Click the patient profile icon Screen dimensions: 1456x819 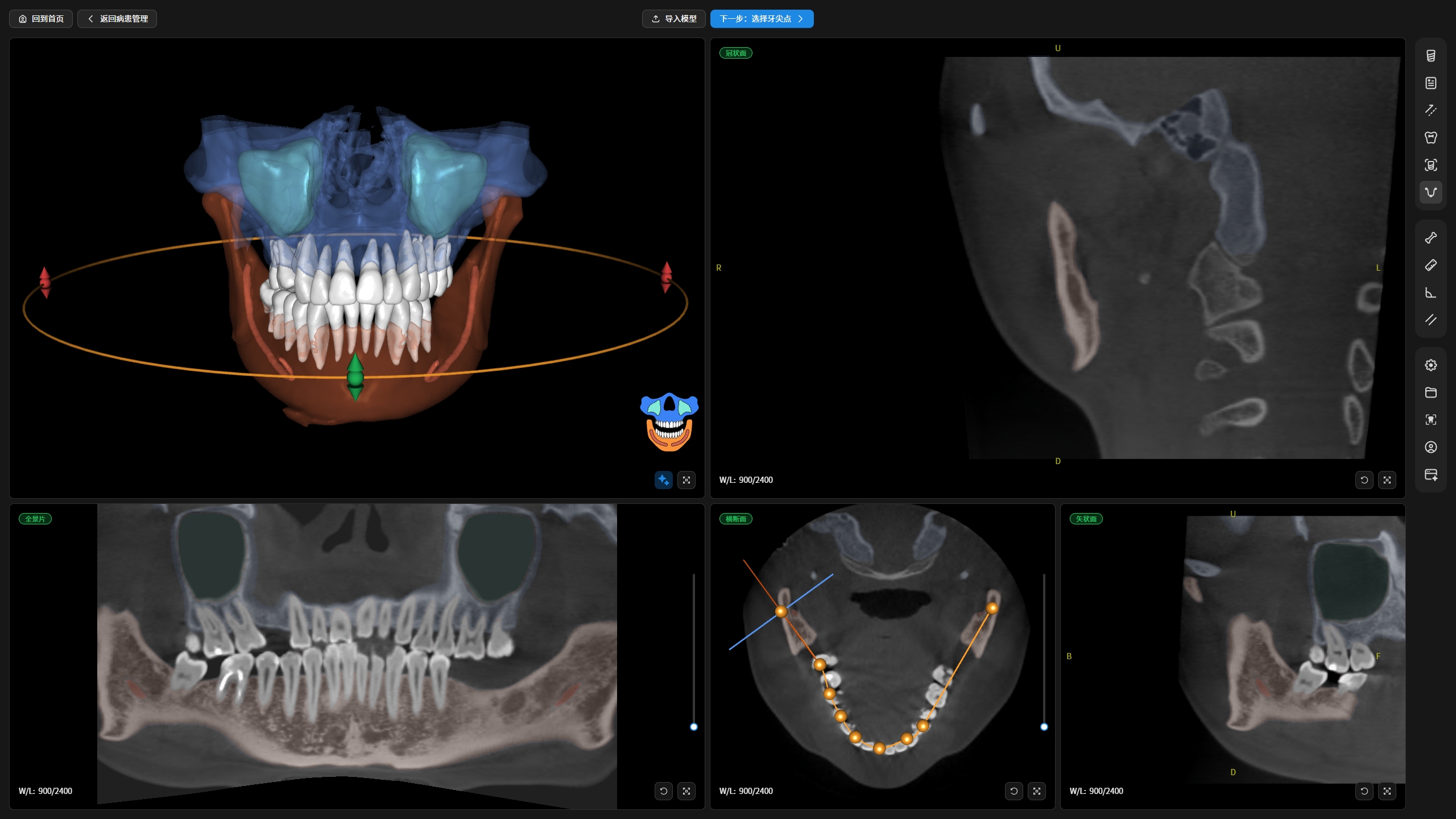click(x=1430, y=447)
